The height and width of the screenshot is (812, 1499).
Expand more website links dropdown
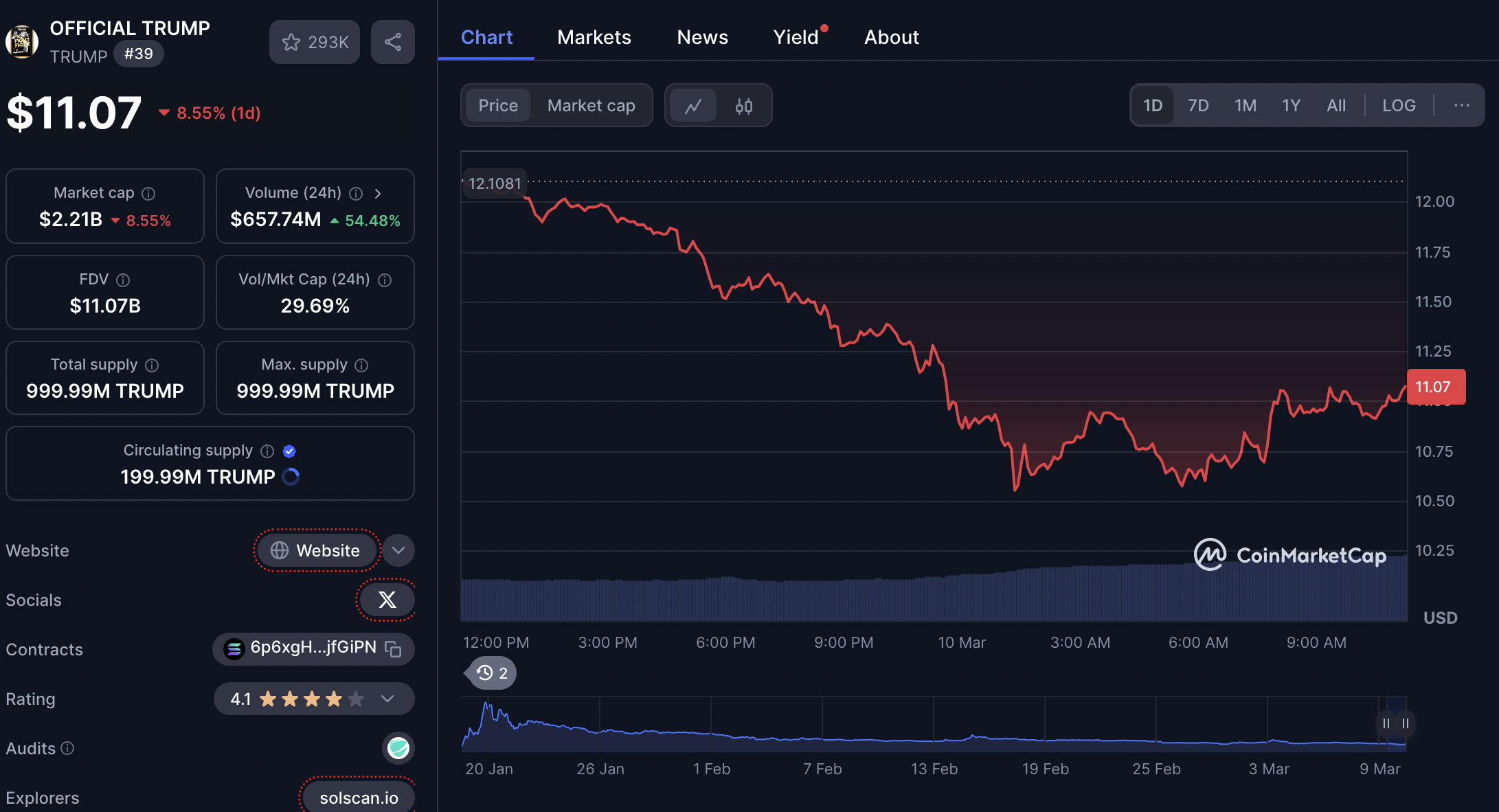pyautogui.click(x=398, y=550)
